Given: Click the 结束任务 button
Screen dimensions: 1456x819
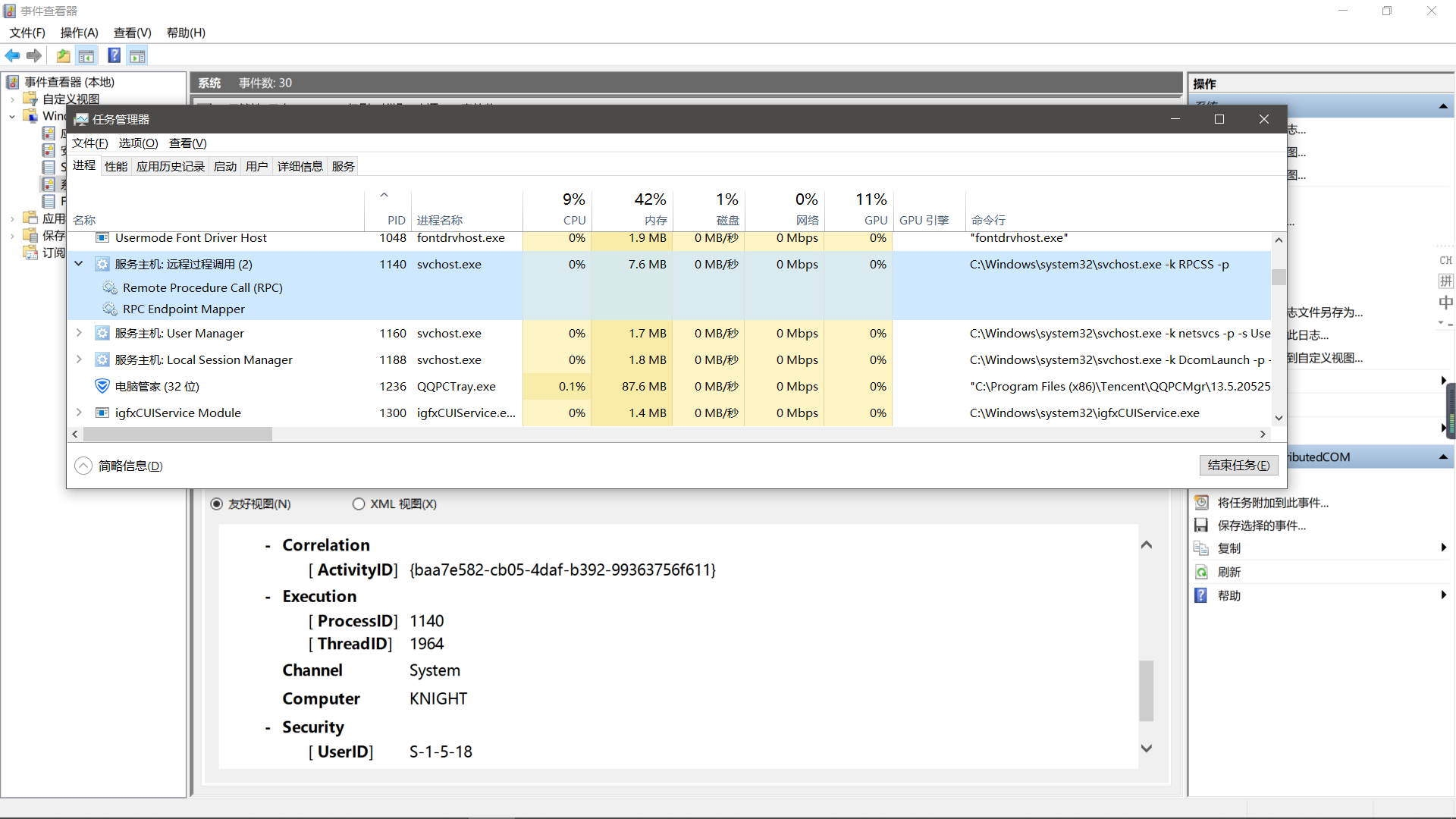Looking at the screenshot, I should [1238, 465].
